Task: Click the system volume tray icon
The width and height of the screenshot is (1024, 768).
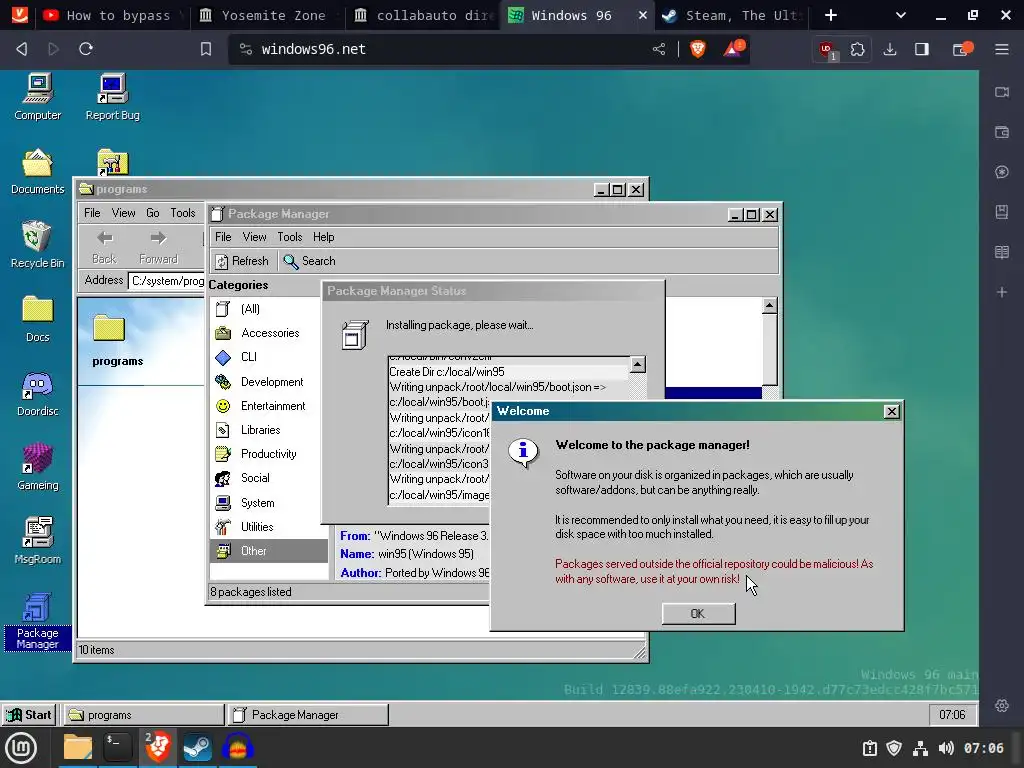Action: click(x=946, y=748)
